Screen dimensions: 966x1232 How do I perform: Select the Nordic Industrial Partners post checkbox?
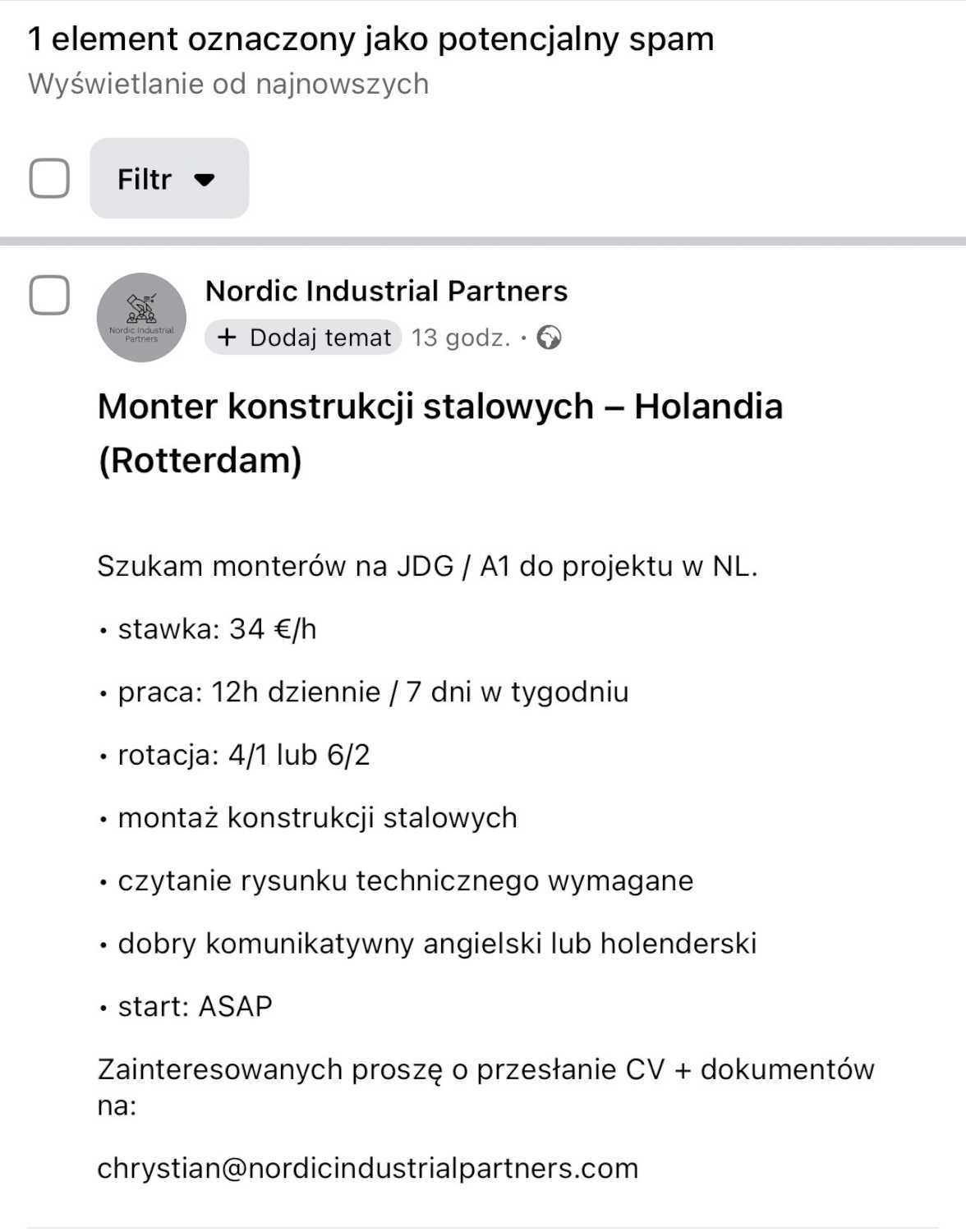[49, 295]
